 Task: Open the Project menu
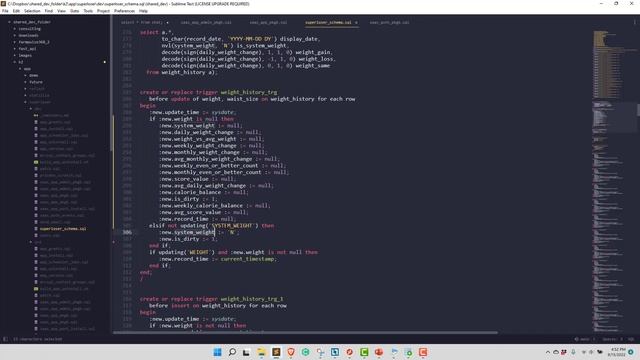103,11
